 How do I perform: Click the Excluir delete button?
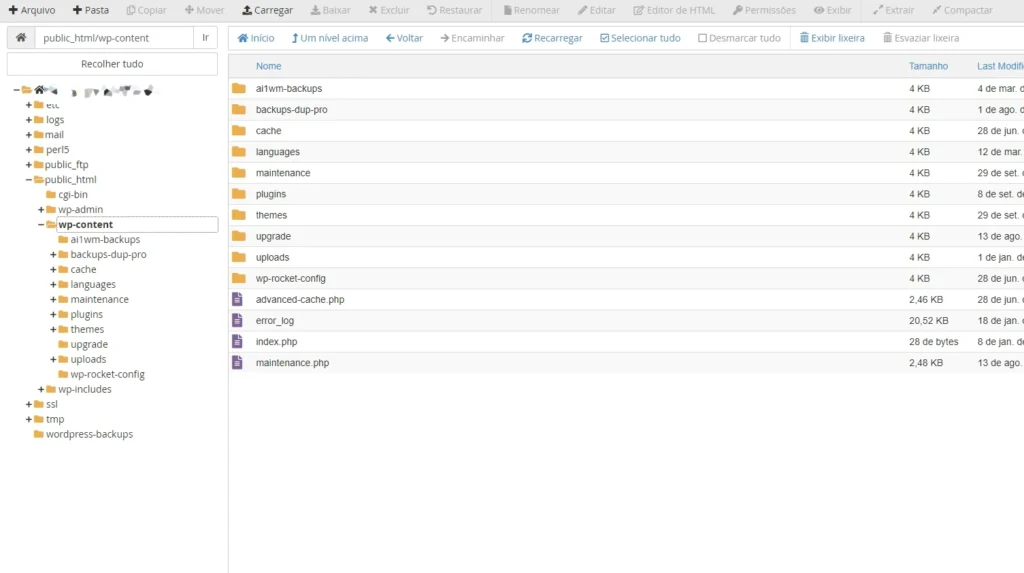389,10
